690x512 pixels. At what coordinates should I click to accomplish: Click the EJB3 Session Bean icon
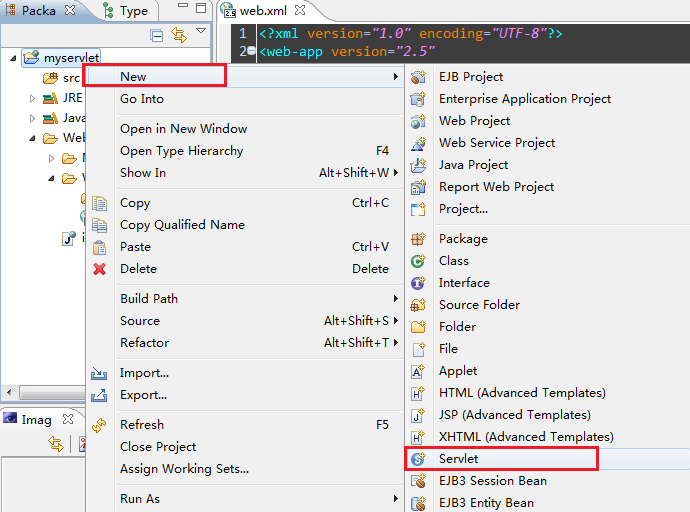click(x=418, y=481)
